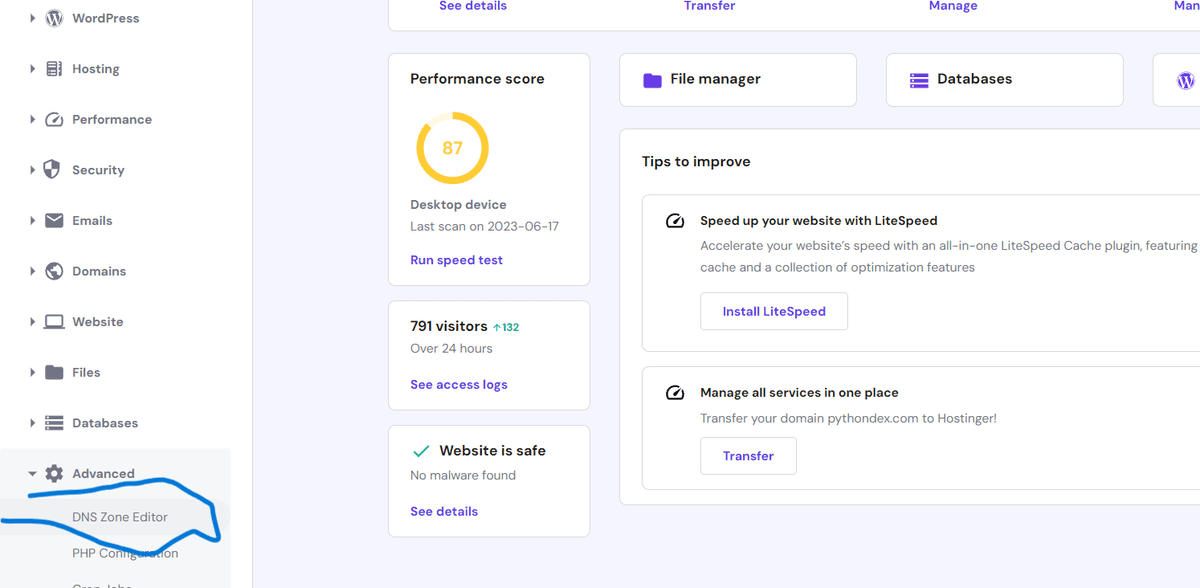Click the Emails envelope icon
The width and height of the screenshot is (1200, 588).
[54, 221]
